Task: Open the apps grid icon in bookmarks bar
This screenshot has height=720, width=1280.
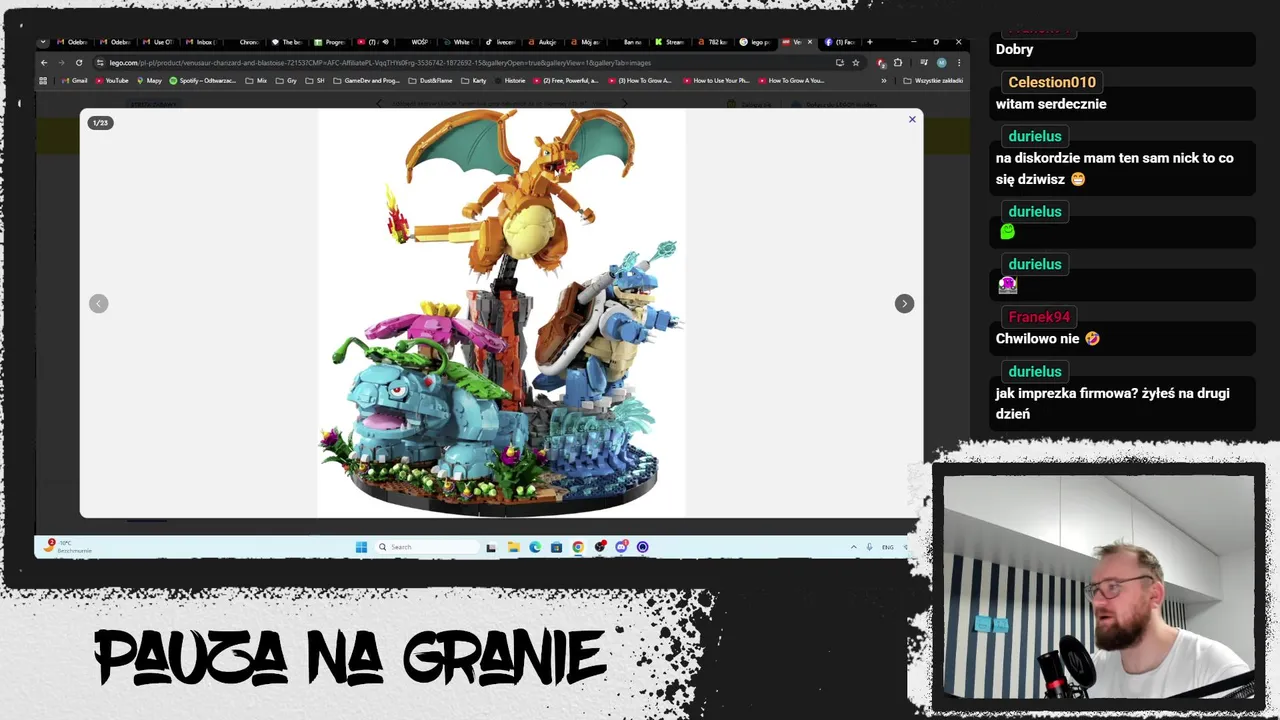Action: point(43,81)
